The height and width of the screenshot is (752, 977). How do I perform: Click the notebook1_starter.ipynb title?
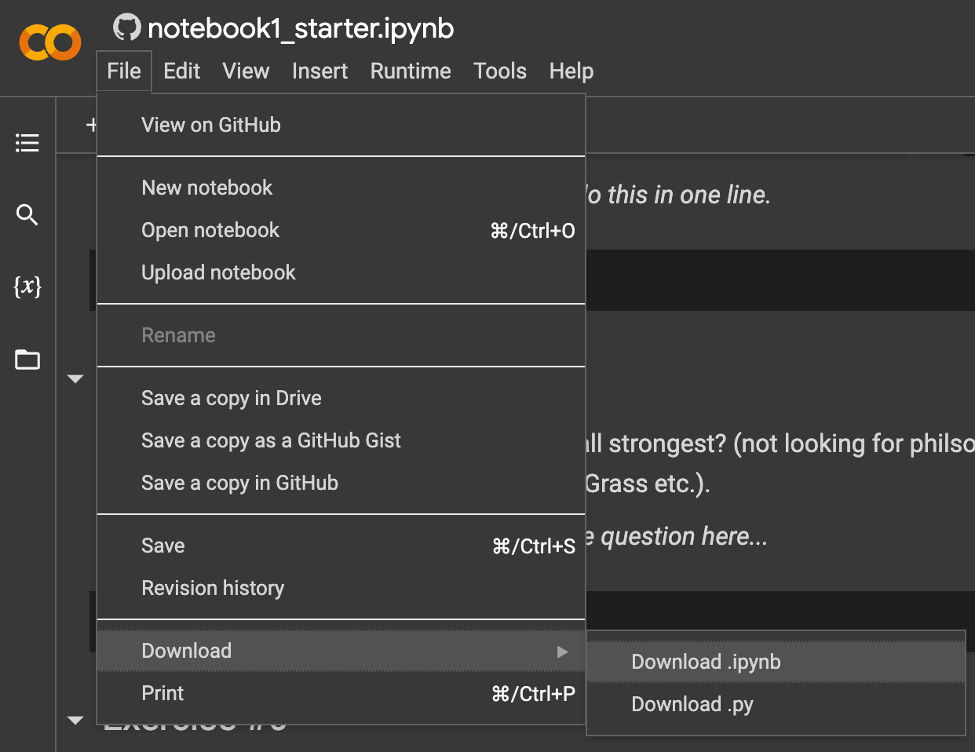pyautogui.click(x=300, y=29)
